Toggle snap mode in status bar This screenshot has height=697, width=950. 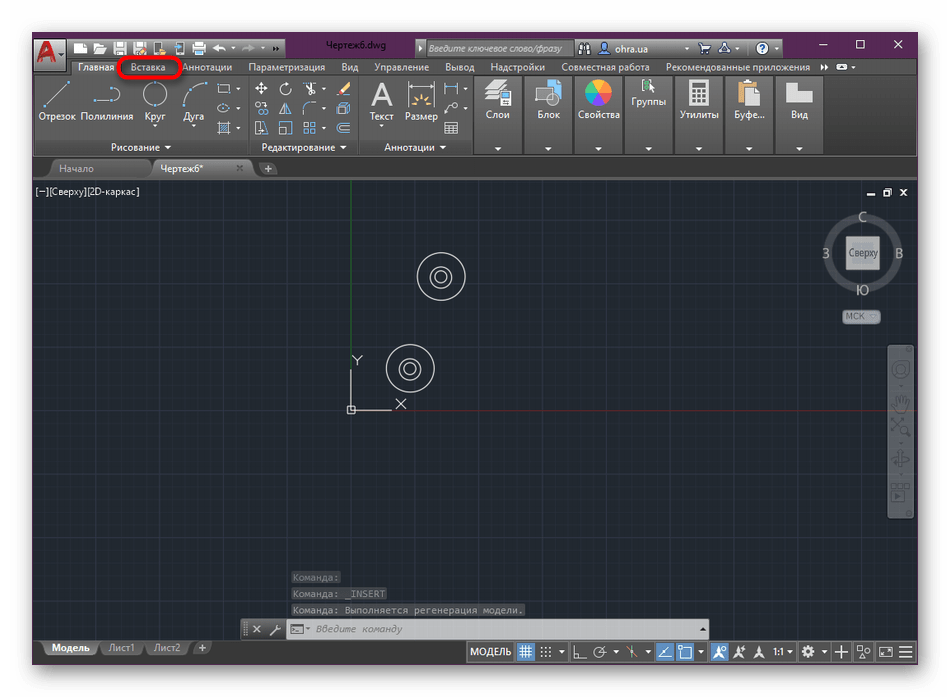pyautogui.click(x=546, y=652)
